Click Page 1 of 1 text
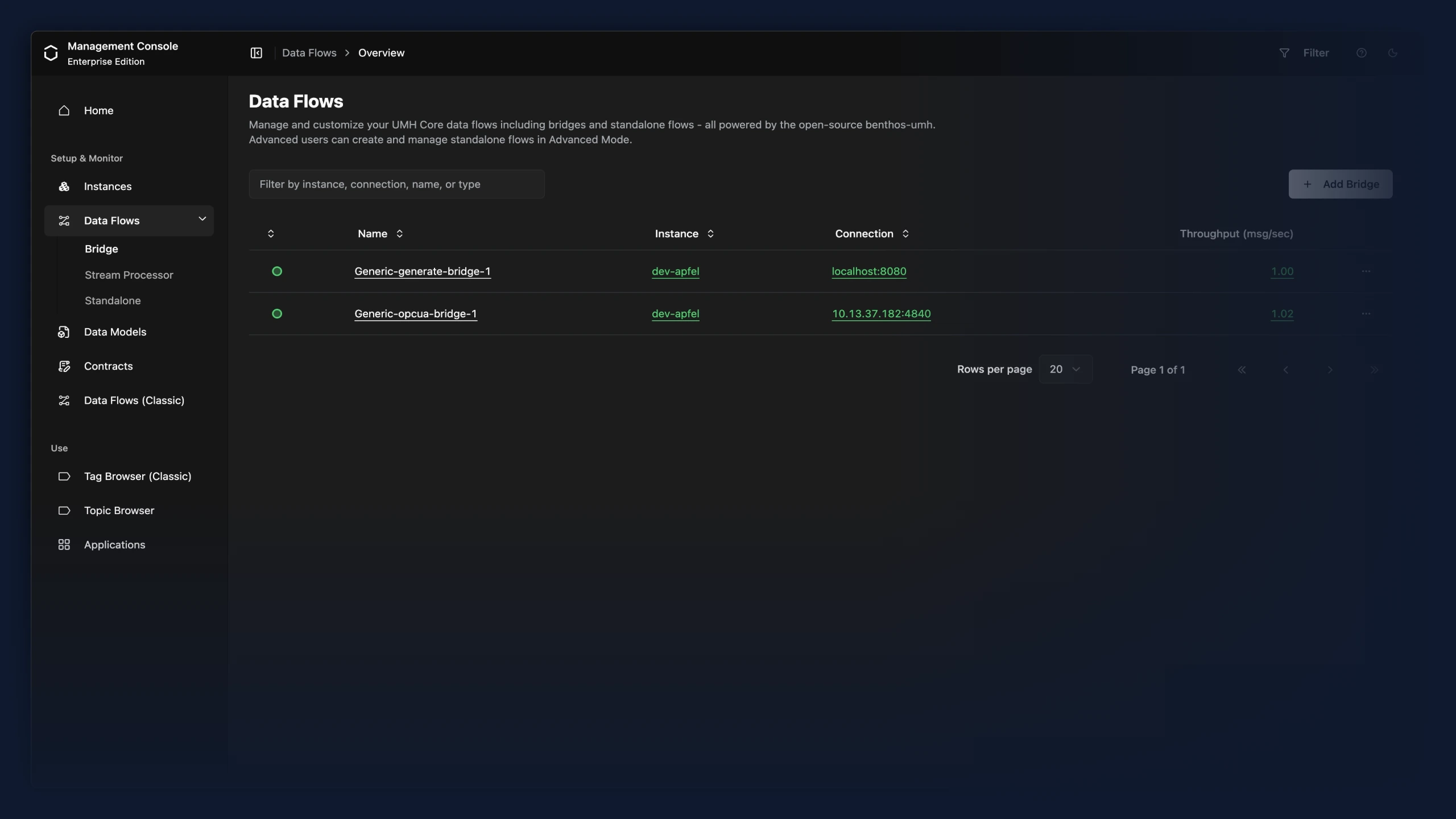 coord(1158,370)
